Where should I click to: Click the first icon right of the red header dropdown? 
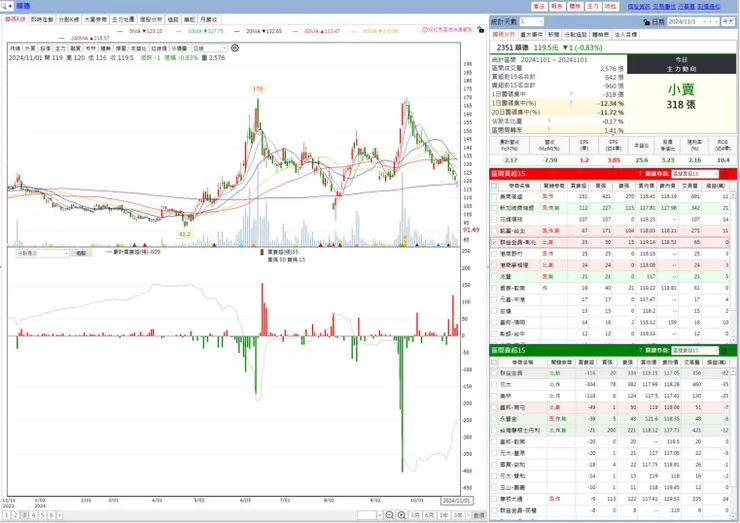[724, 174]
